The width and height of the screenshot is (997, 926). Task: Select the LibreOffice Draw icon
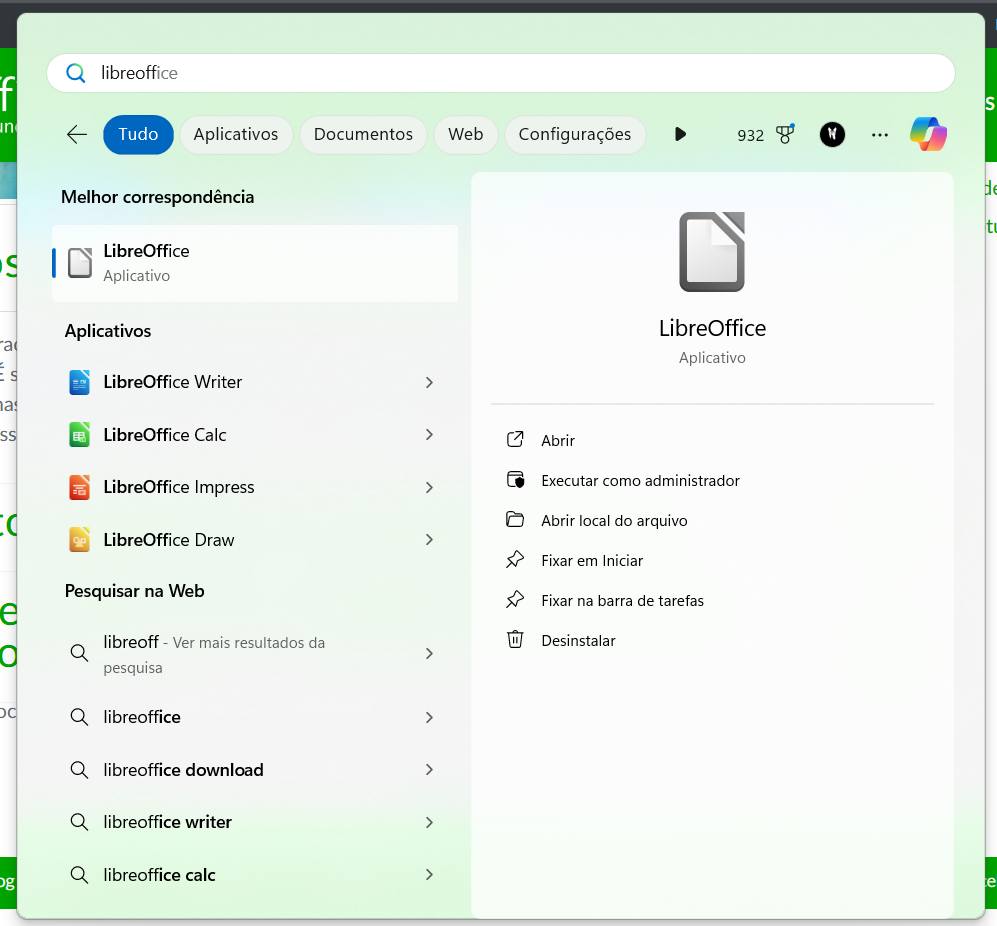(80, 540)
